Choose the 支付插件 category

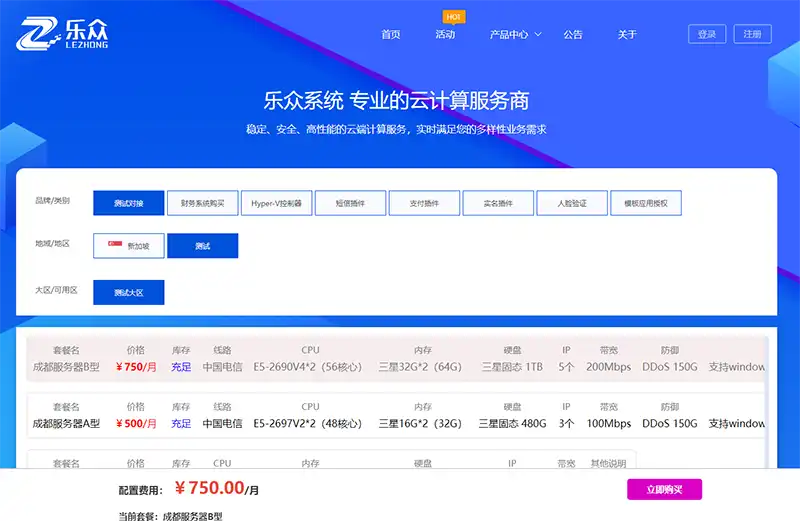tap(424, 203)
